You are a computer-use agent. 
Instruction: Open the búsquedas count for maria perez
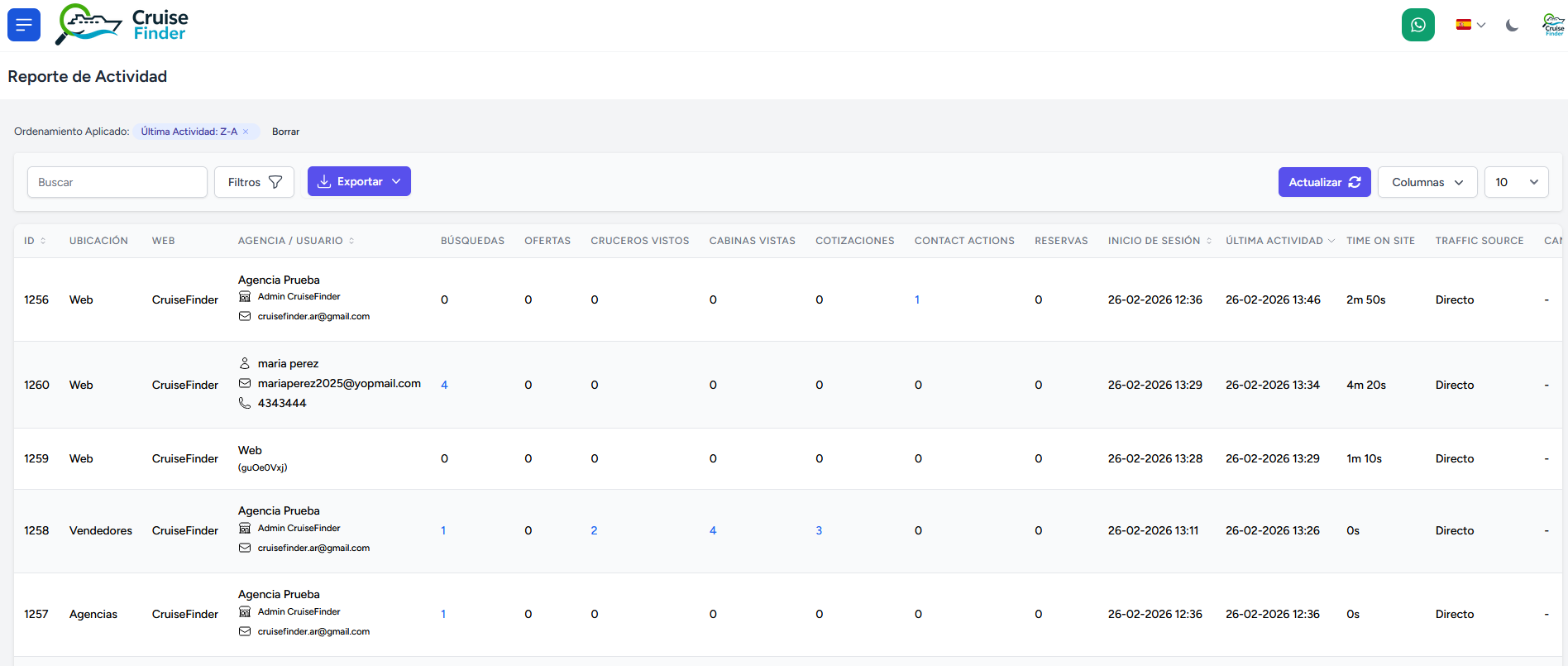click(444, 385)
